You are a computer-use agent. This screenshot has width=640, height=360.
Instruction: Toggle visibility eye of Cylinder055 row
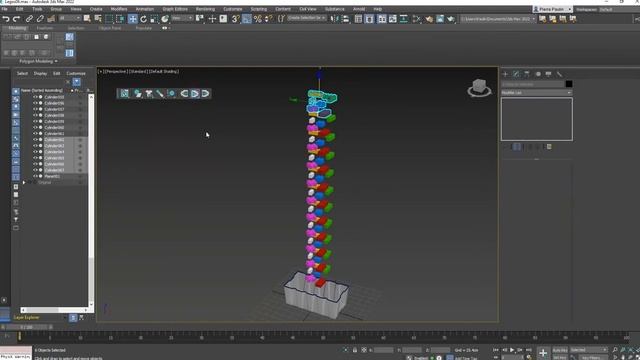pos(35,97)
